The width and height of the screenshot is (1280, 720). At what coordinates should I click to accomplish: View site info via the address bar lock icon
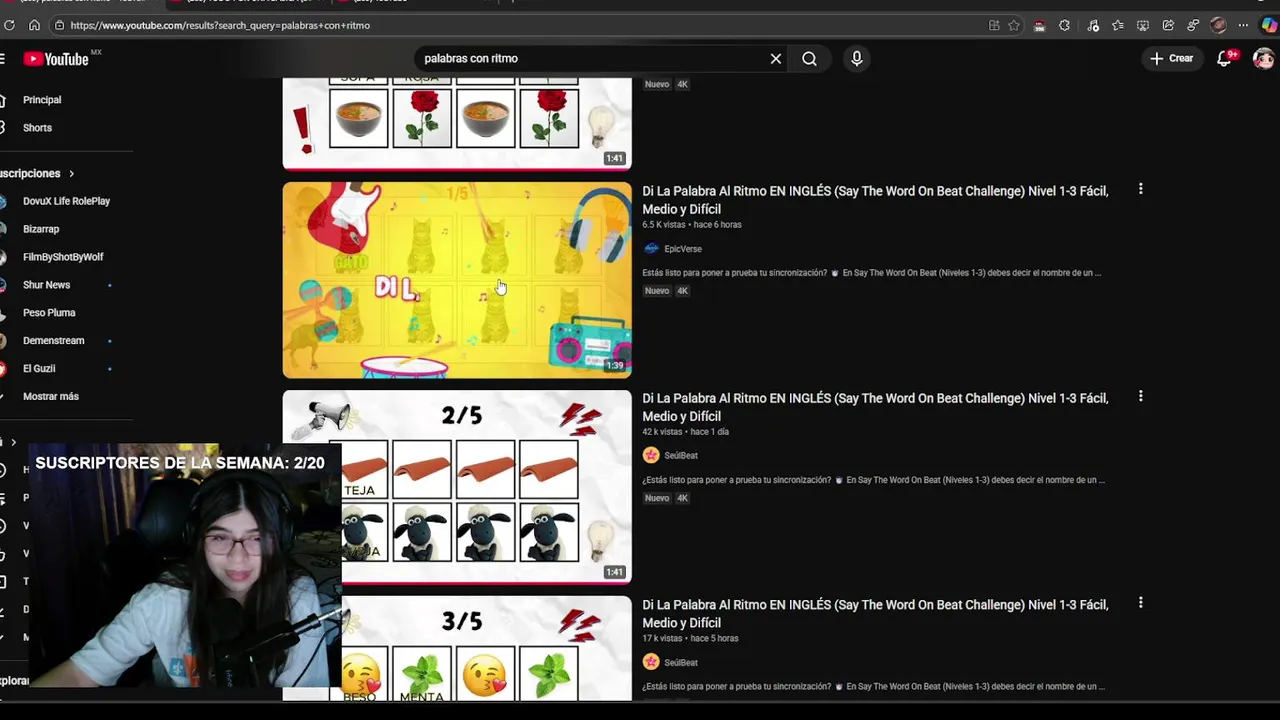(x=59, y=25)
